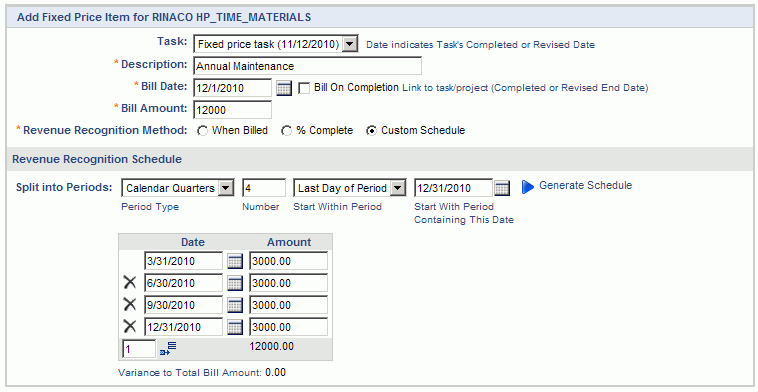This screenshot has height=392, width=758.
Task: Click the Bill Amount field showing 12000
Action: (233, 110)
